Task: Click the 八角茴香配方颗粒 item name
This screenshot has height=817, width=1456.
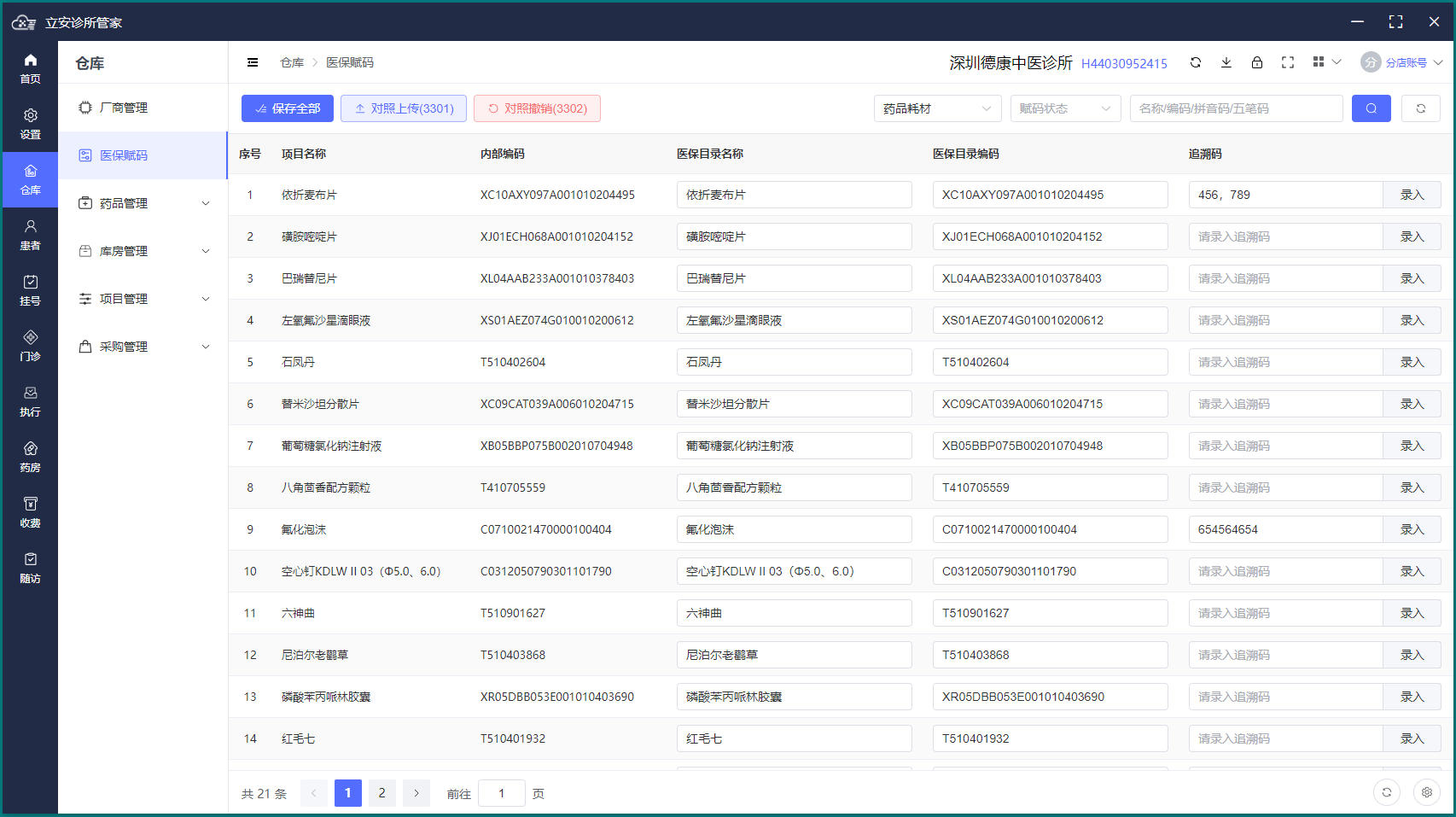Action: point(326,487)
